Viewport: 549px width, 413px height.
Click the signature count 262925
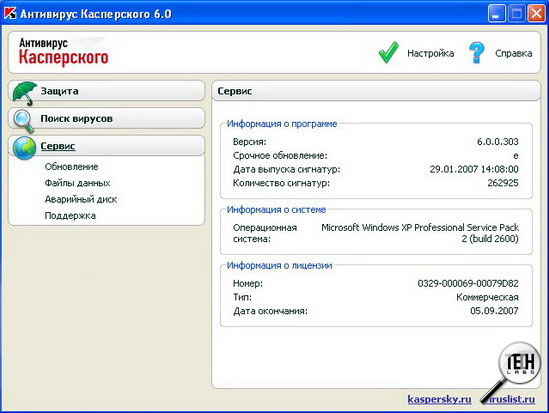[x=503, y=183]
